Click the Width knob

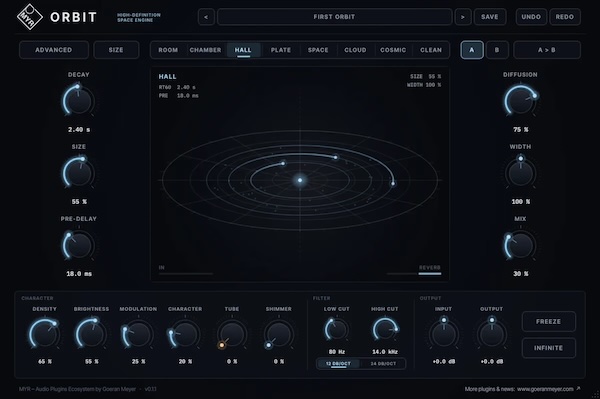pos(520,173)
